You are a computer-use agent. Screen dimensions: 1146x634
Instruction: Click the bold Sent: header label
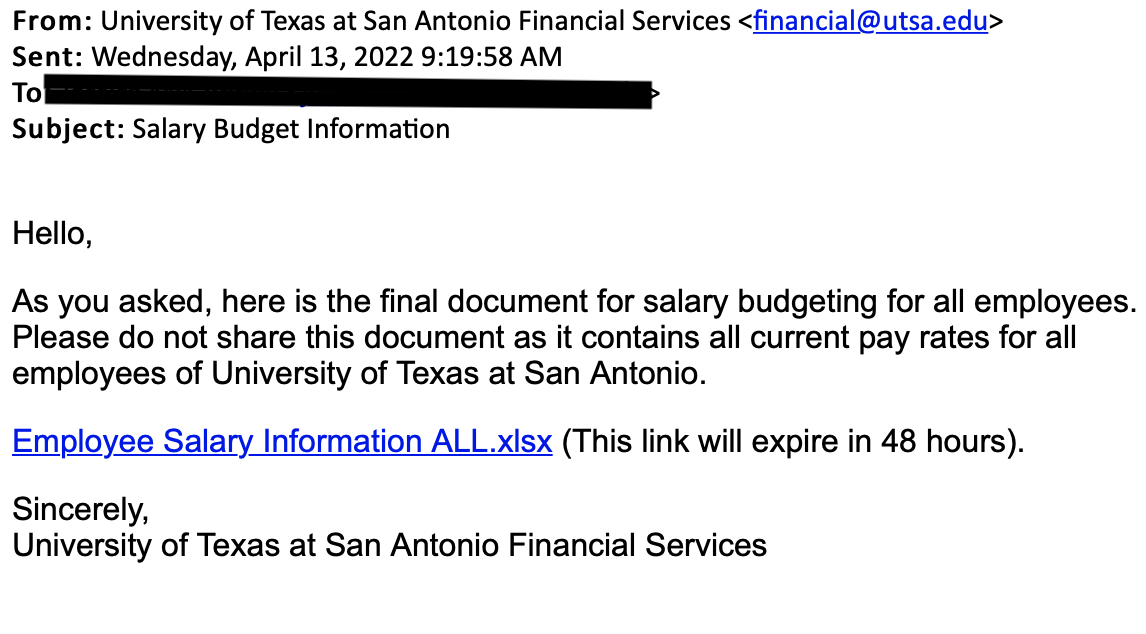click(x=48, y=57)
